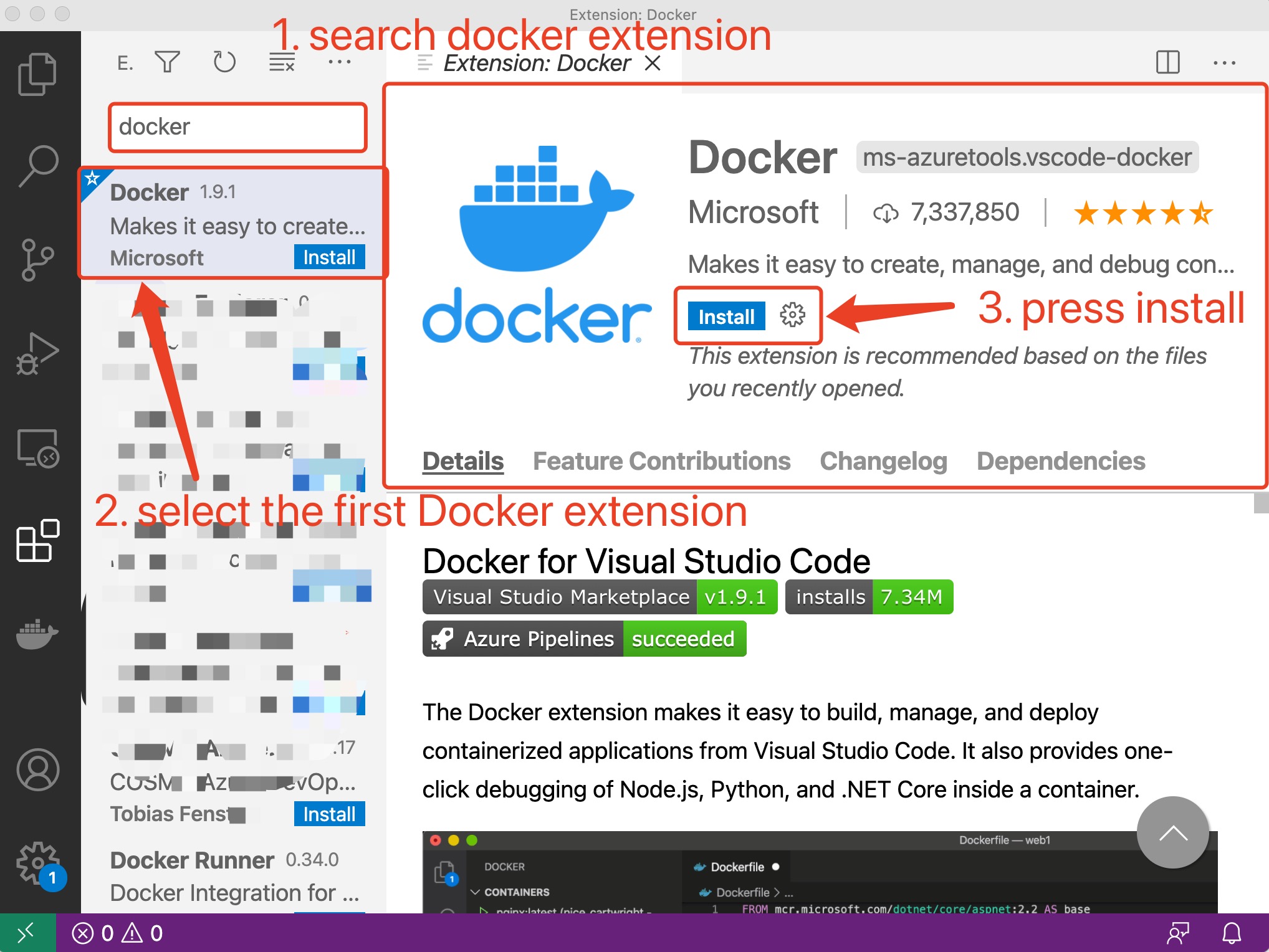Click the Azure Pipelines succeeded badge
The image size is (1269, 952).
[584, 639]
